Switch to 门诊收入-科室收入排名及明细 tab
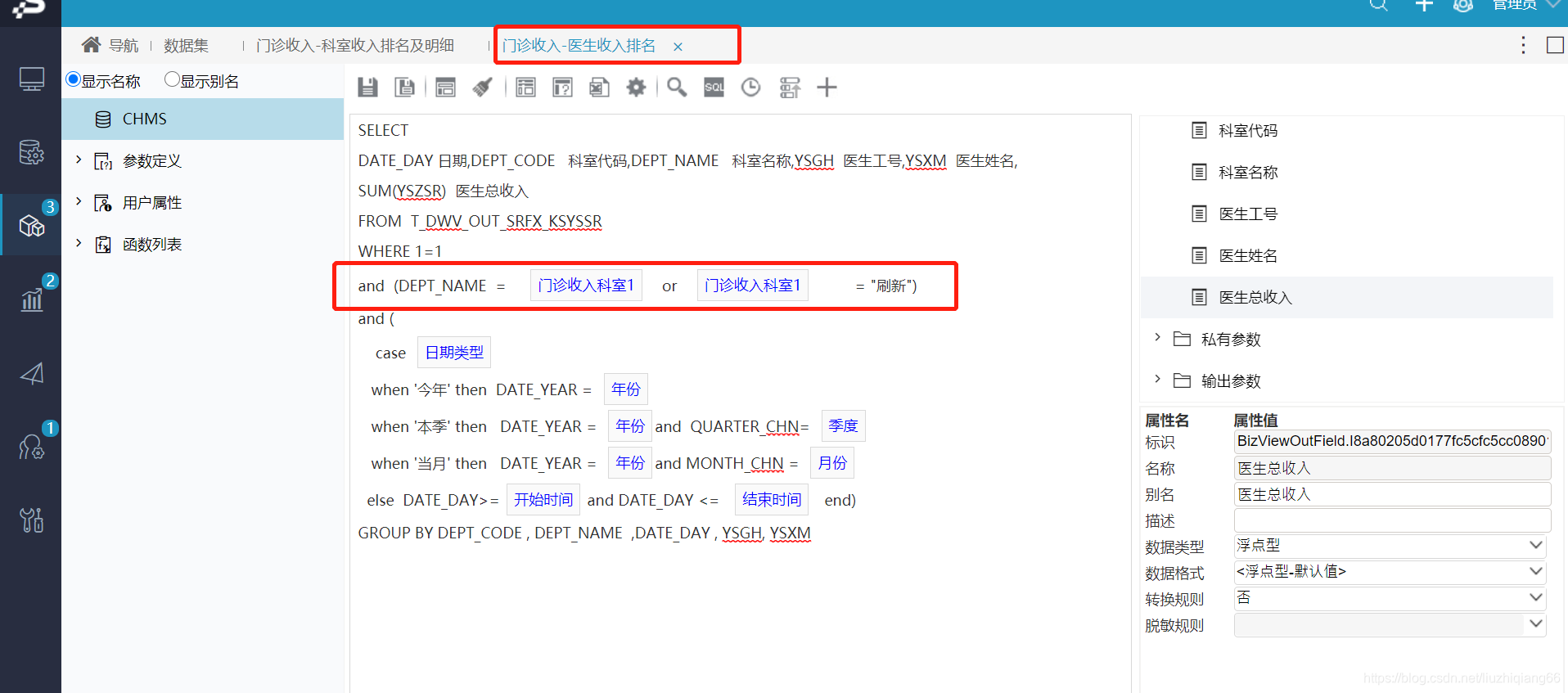1568x693 pixels. click(x=354, y=46)
